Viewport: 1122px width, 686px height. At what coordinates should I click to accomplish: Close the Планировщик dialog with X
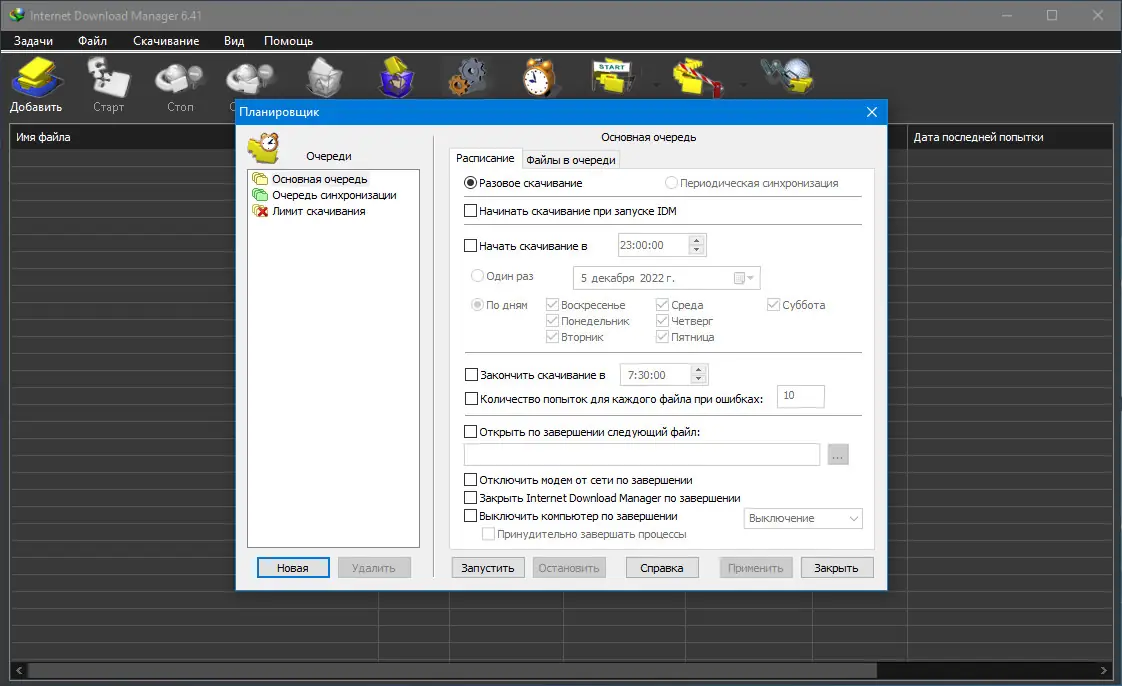(x=872, y=112)
